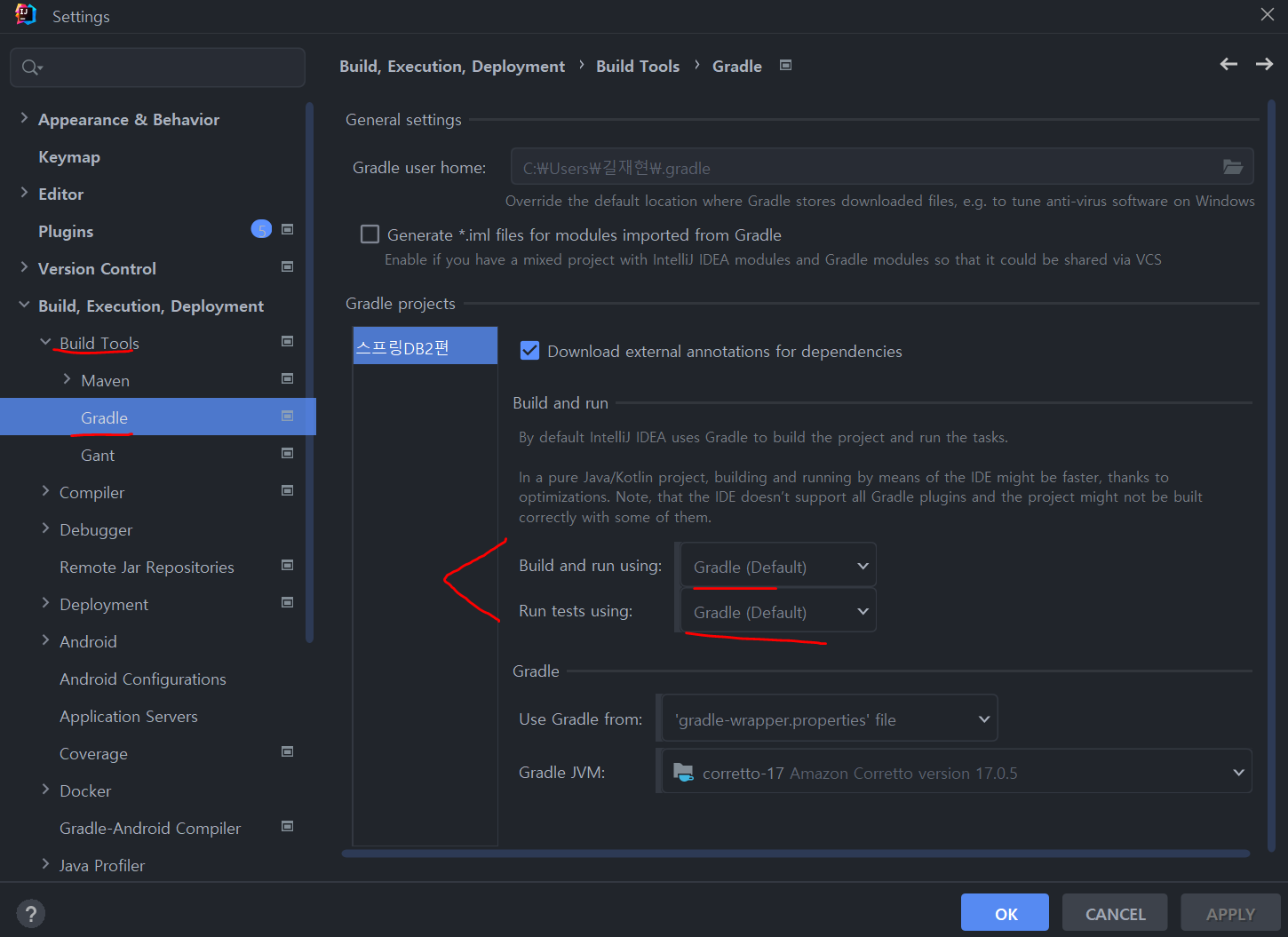
Task: Click the OK button
Action: pos(1005,913)
